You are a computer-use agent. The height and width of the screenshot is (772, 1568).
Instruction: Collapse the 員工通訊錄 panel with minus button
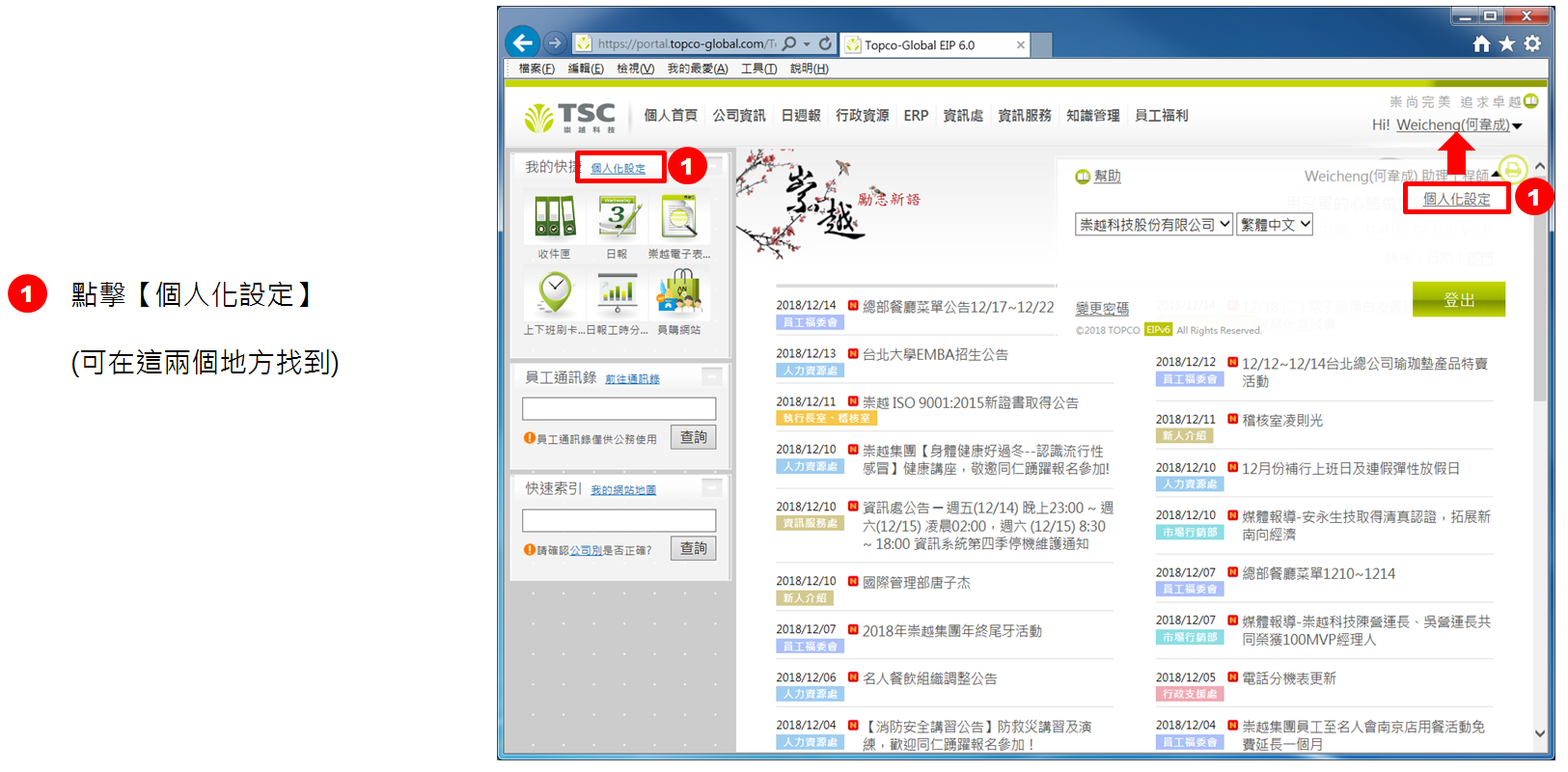[712, 376]
